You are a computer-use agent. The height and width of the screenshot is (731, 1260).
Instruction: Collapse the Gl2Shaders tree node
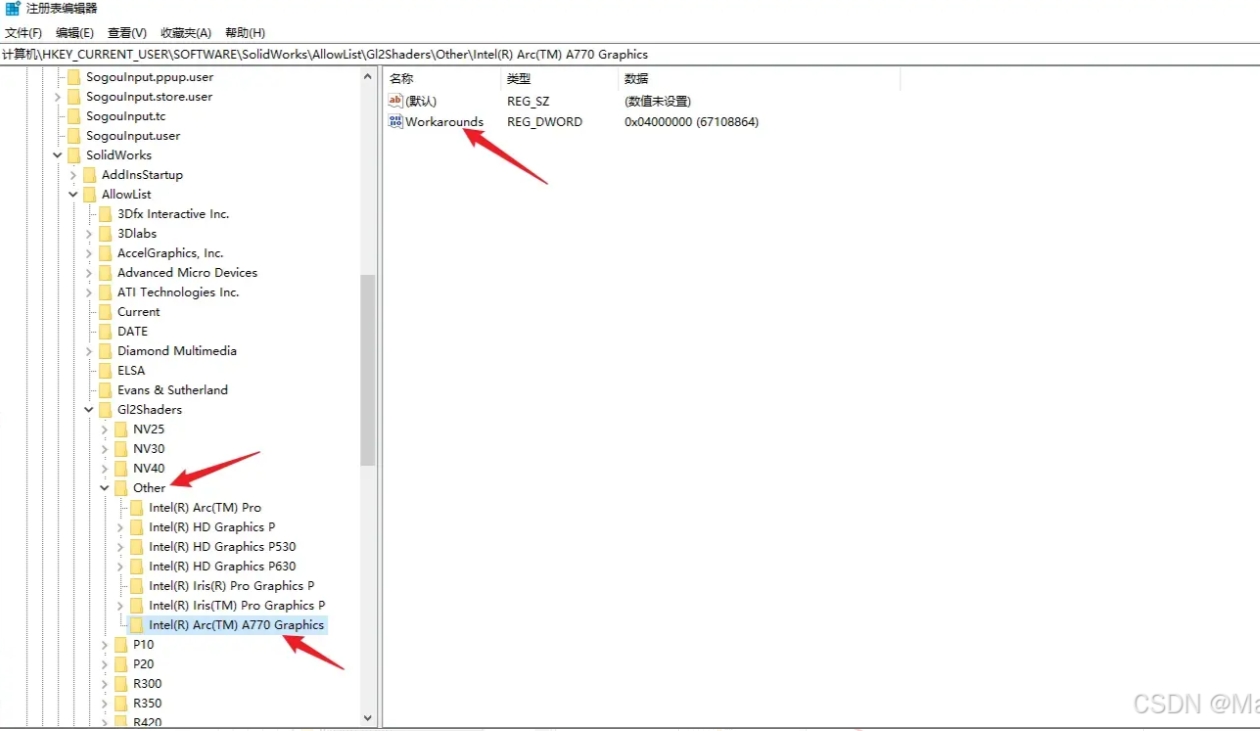[88, 410]
